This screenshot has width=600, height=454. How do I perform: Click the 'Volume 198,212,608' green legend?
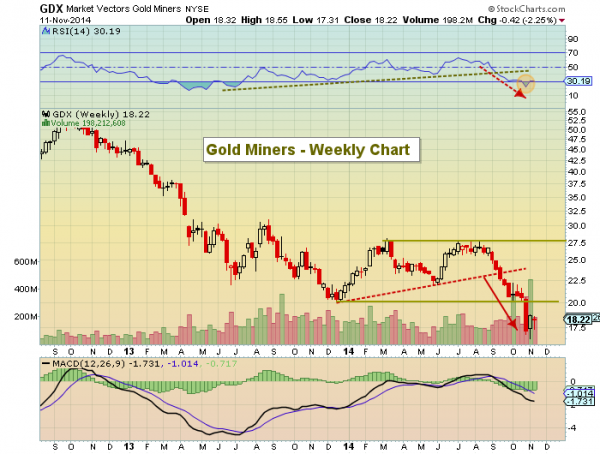click(x=88, y=123)
